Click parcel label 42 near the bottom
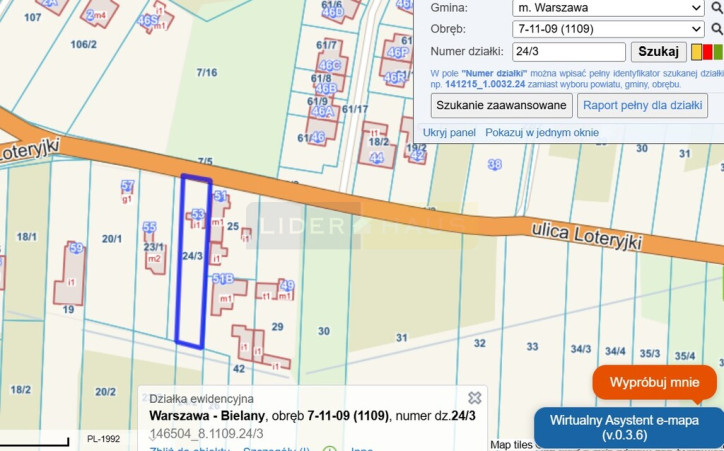 pyautogui.click(x=239, y=368)
